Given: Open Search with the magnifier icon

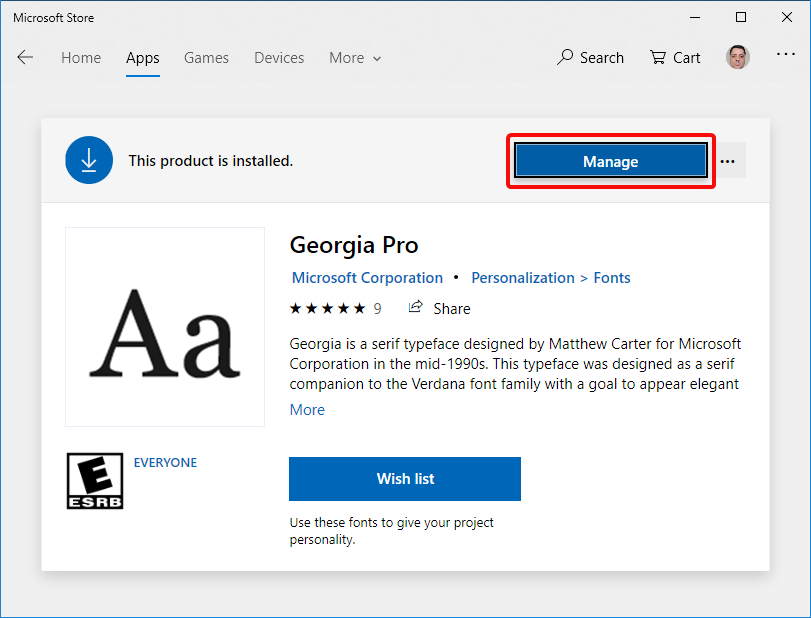Looking at the screenshot, I should 565,57.
